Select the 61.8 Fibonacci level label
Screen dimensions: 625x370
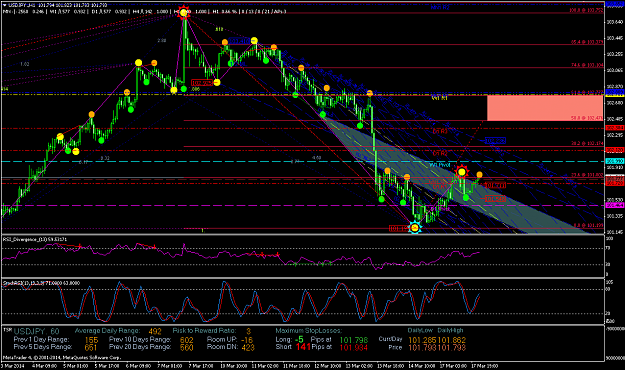pyautogui.click(x=587, y=92)
